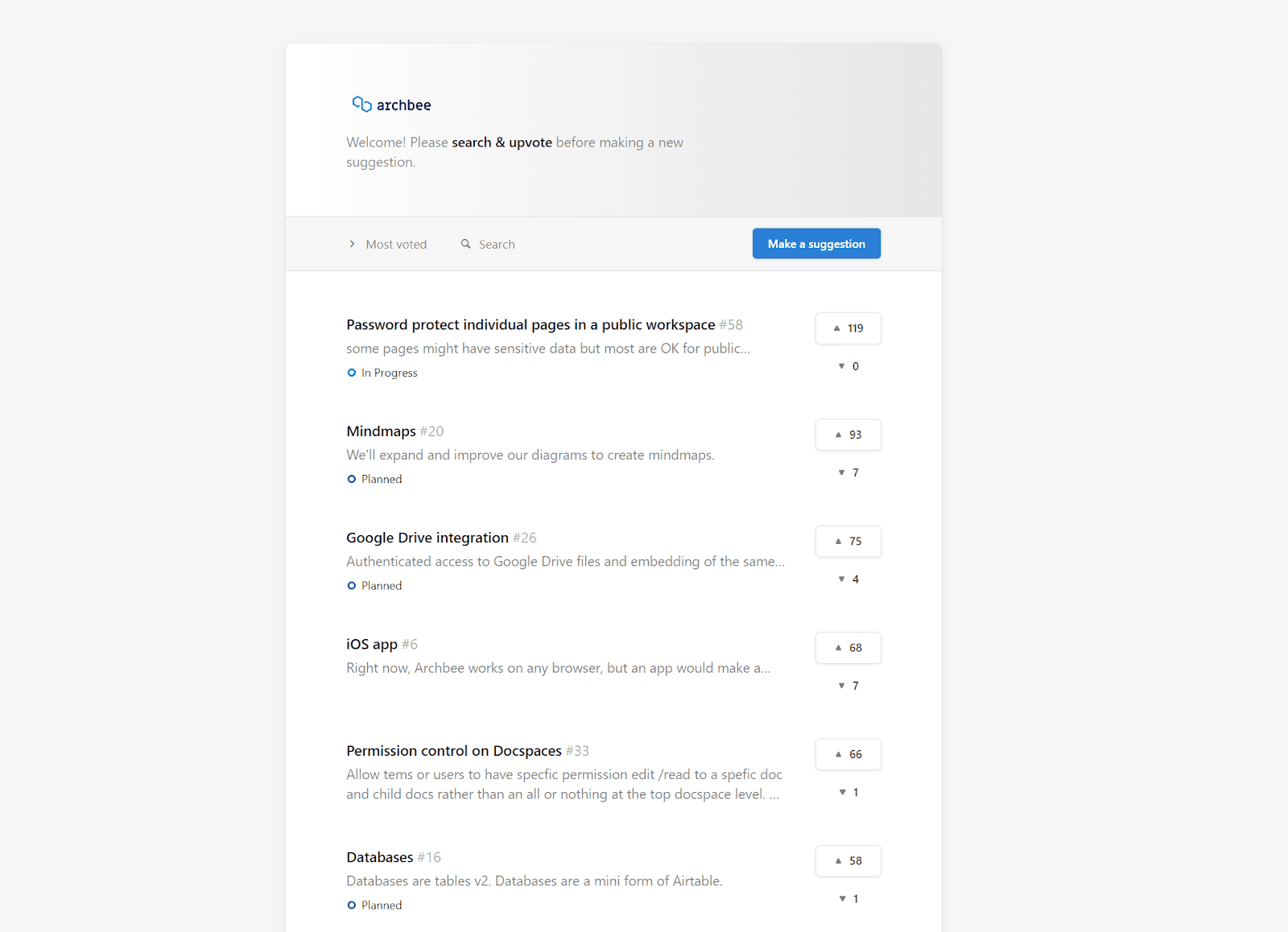Downvote the Password protect pages suggestion
The height and width of the screenshot is (932, 1288).
click(x=848, y=366)
